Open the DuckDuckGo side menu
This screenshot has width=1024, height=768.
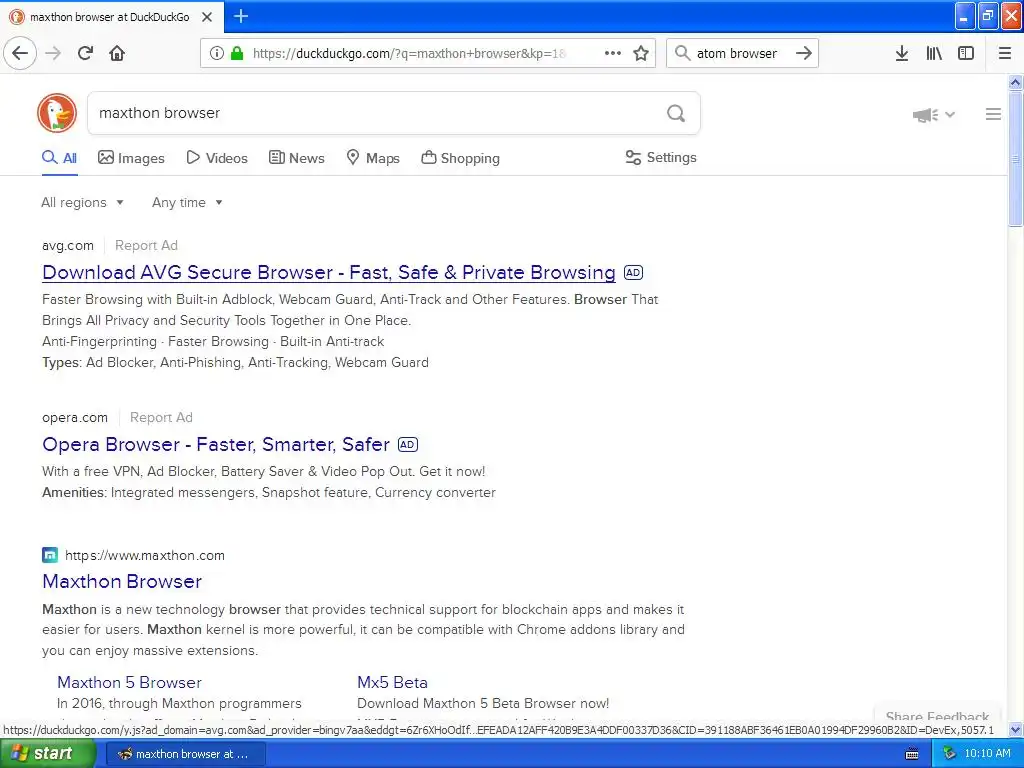click(x=993, y=114)
